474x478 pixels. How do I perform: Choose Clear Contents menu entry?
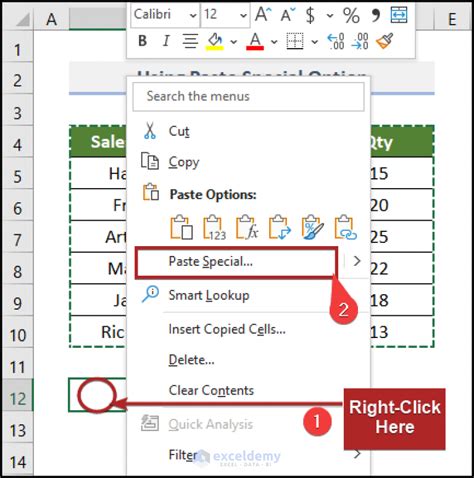point(211,390)
